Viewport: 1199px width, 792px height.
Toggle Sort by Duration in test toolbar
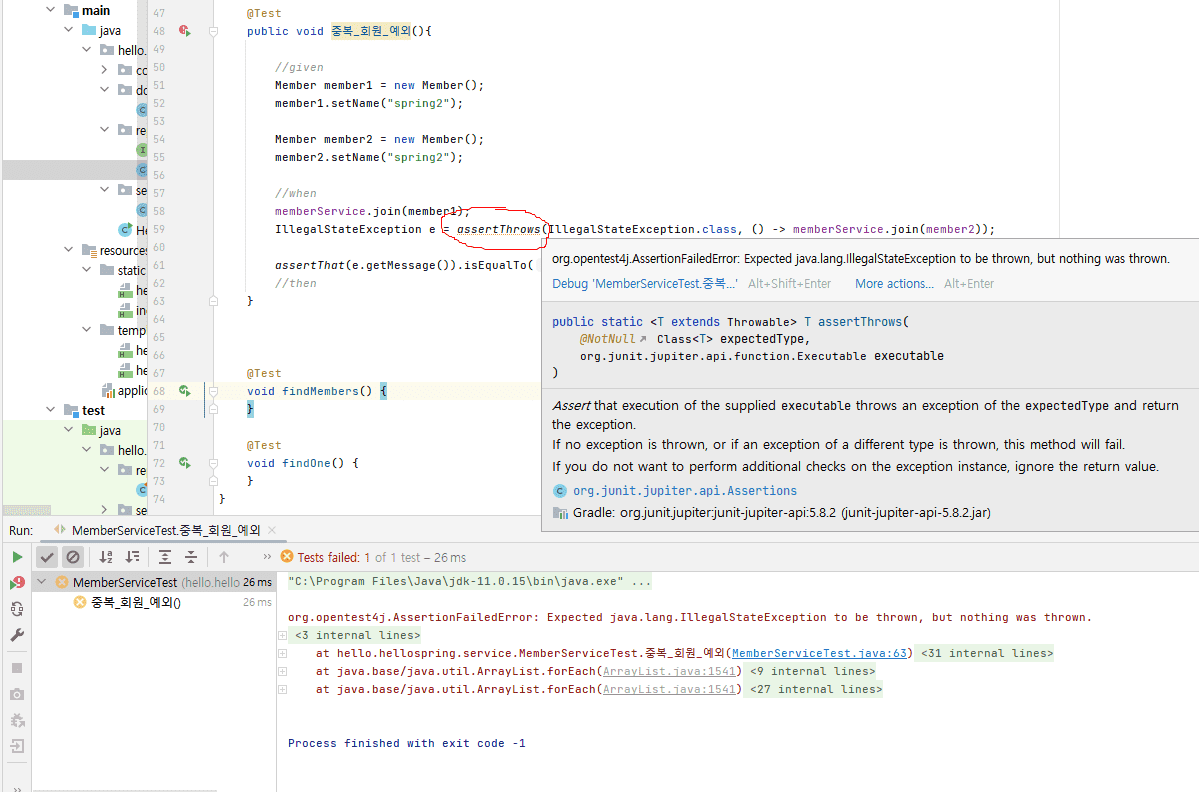click(x=133, y=557)
